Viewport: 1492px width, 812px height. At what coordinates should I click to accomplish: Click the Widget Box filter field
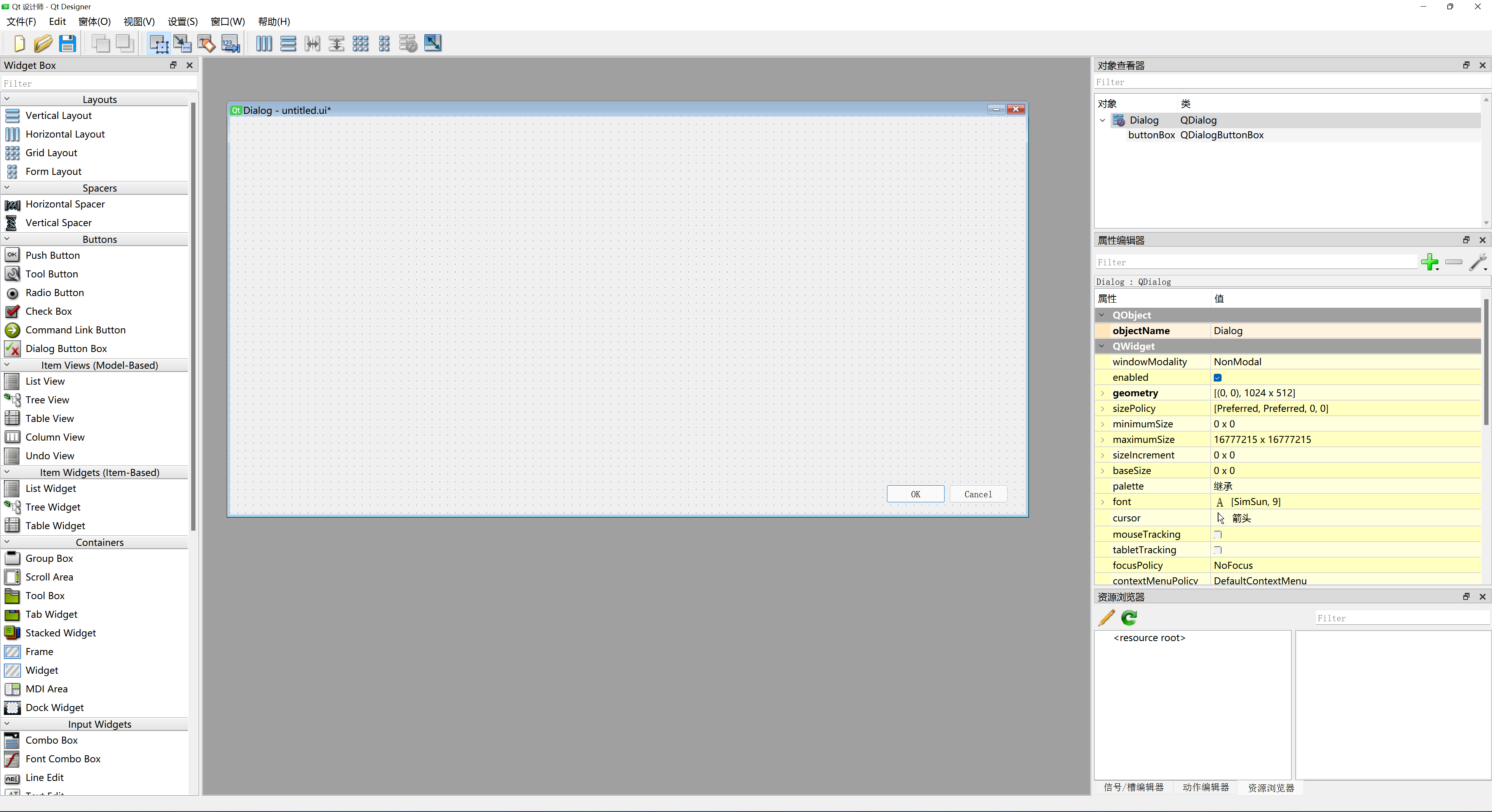click(x=98, y=84)
